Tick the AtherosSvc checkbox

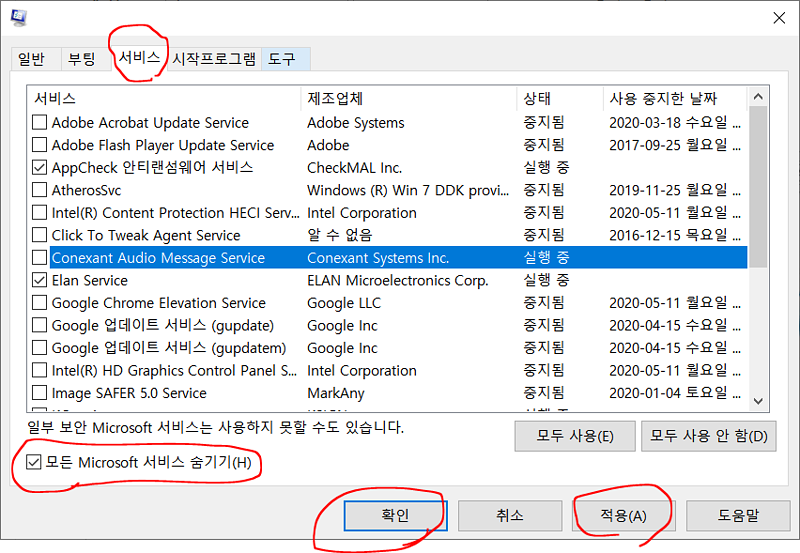(39, 190)
